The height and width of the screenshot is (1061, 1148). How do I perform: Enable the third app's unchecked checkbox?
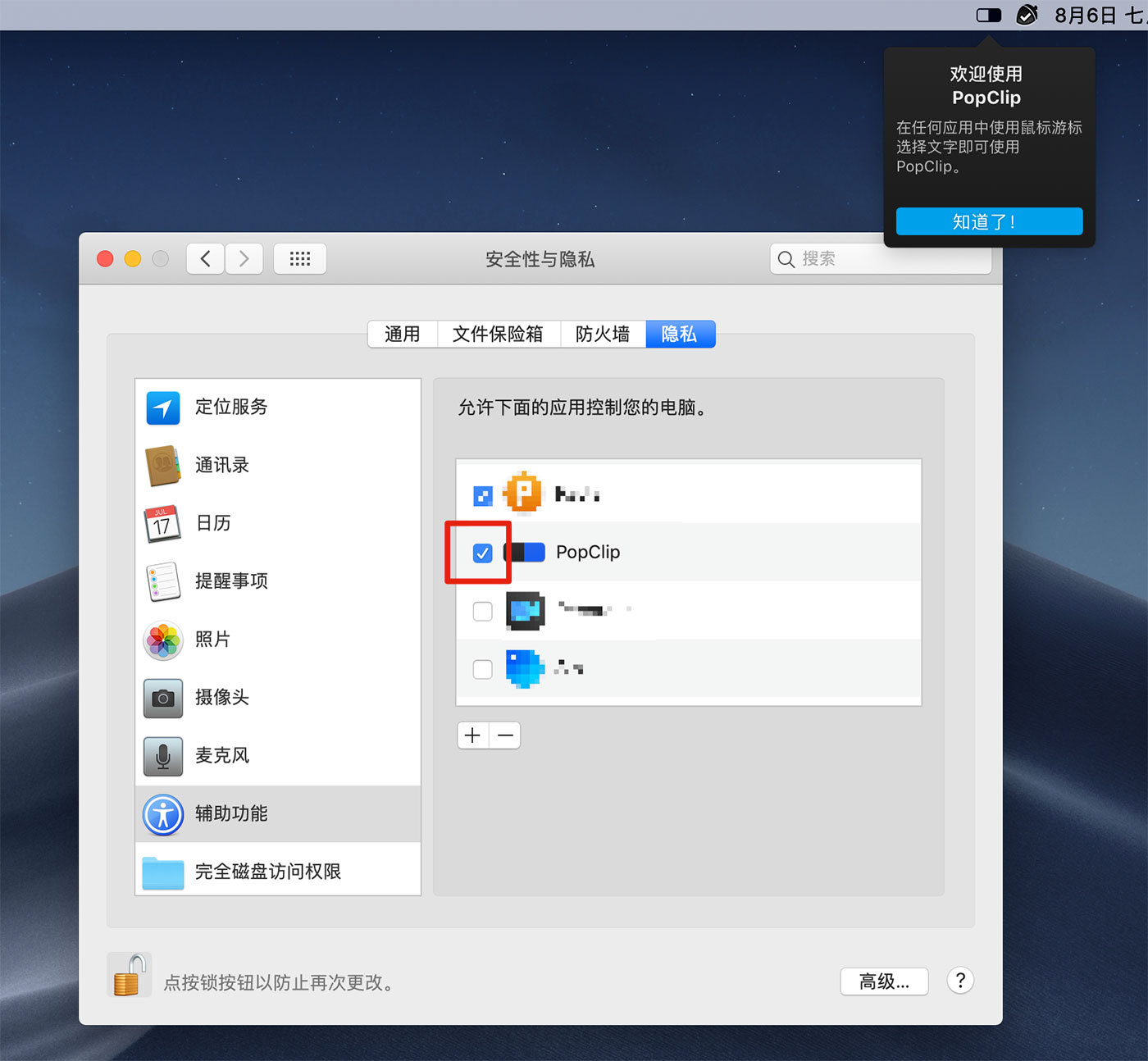(483, 611)
